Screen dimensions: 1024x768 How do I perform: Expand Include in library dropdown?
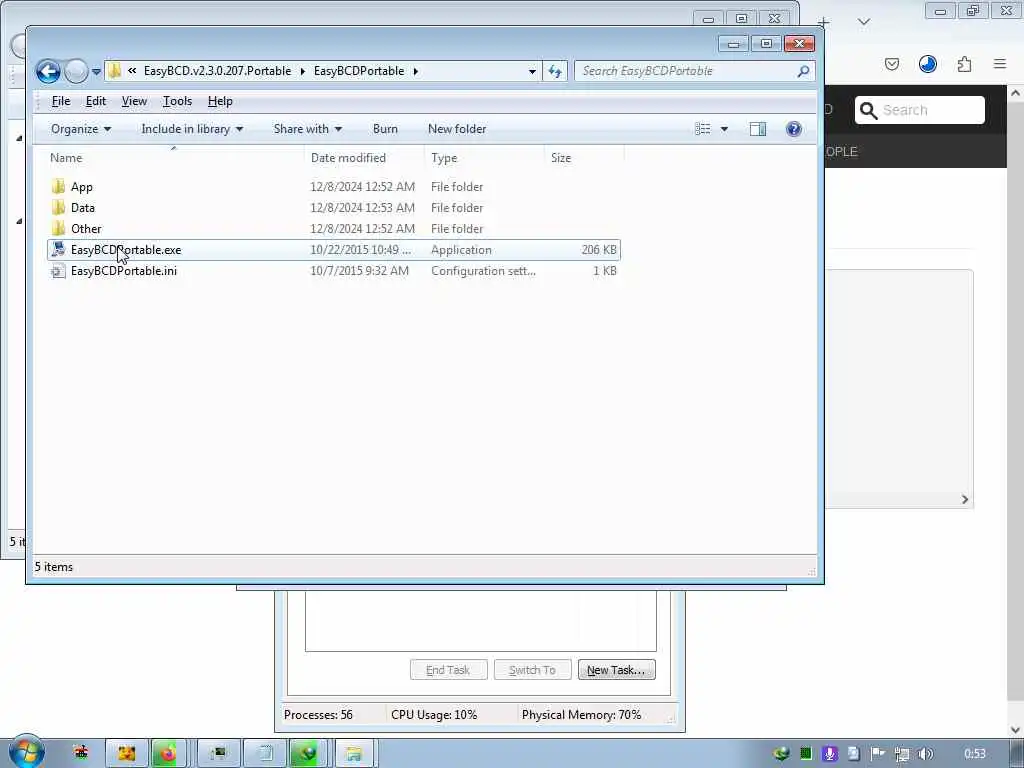(192, 129)
